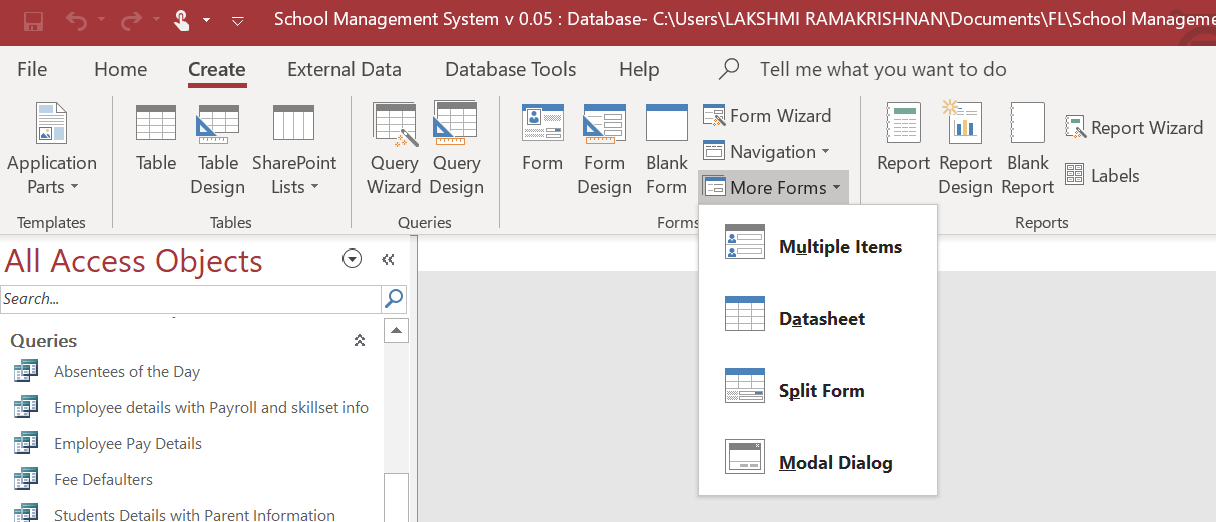
Task: Choose Datasheet form option
Action: 818,319
